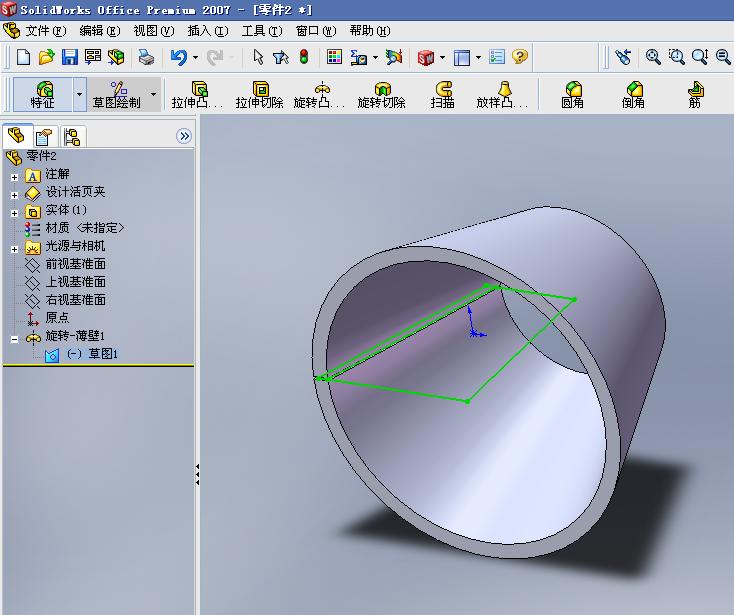Select 右视基准面 plane in the tree
The height and width of the screenshot is (615, 734).
(66, 300)
